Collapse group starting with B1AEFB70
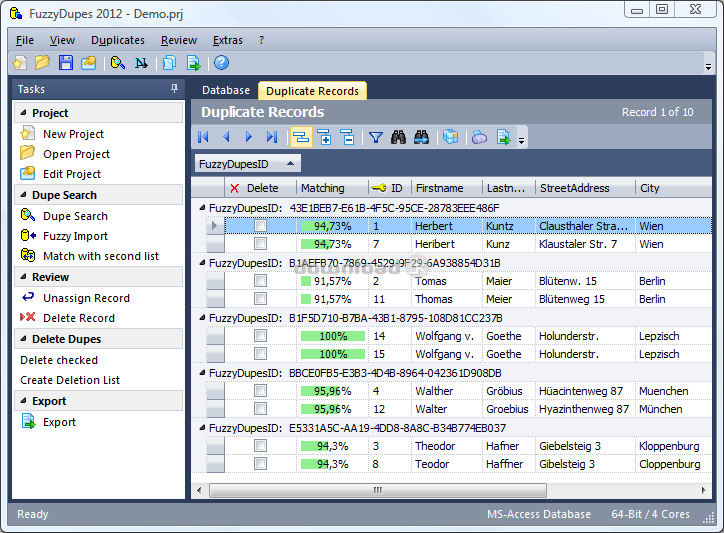 (x=202, y=263)
